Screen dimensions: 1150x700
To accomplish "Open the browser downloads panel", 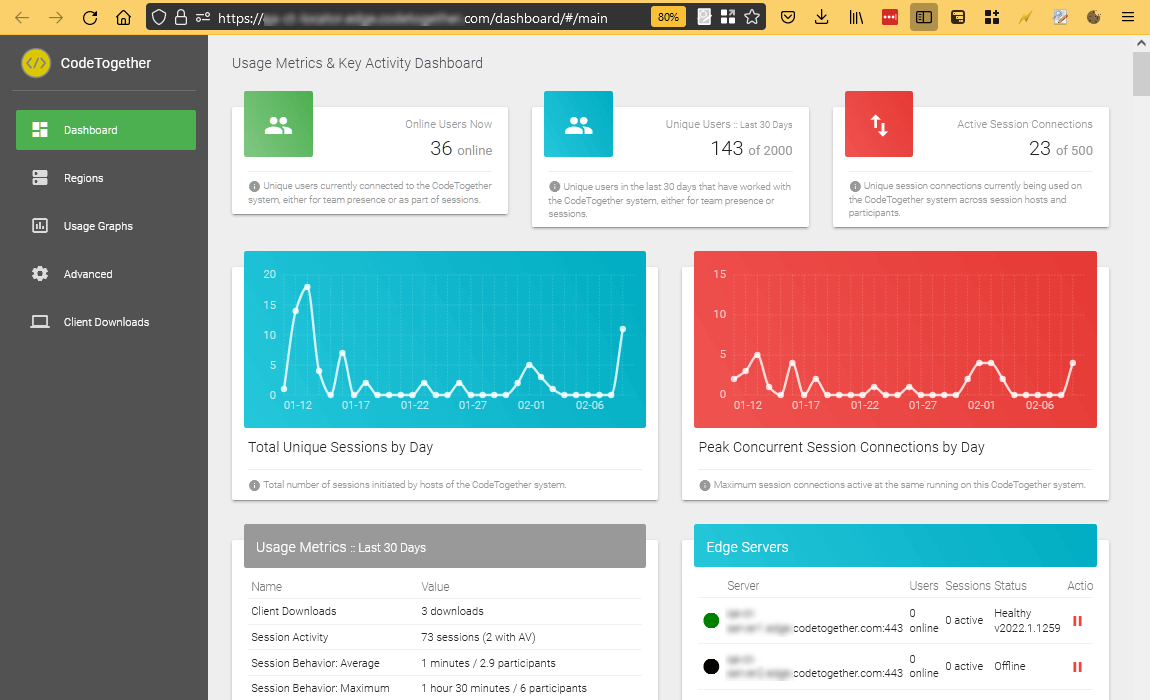I will pyautogui.click(x=821, y=17).
